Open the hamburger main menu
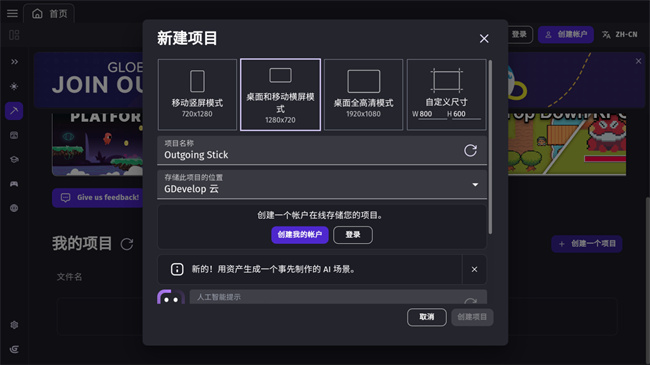This screenshot has width=650, height=365. (x=12, y=13)
